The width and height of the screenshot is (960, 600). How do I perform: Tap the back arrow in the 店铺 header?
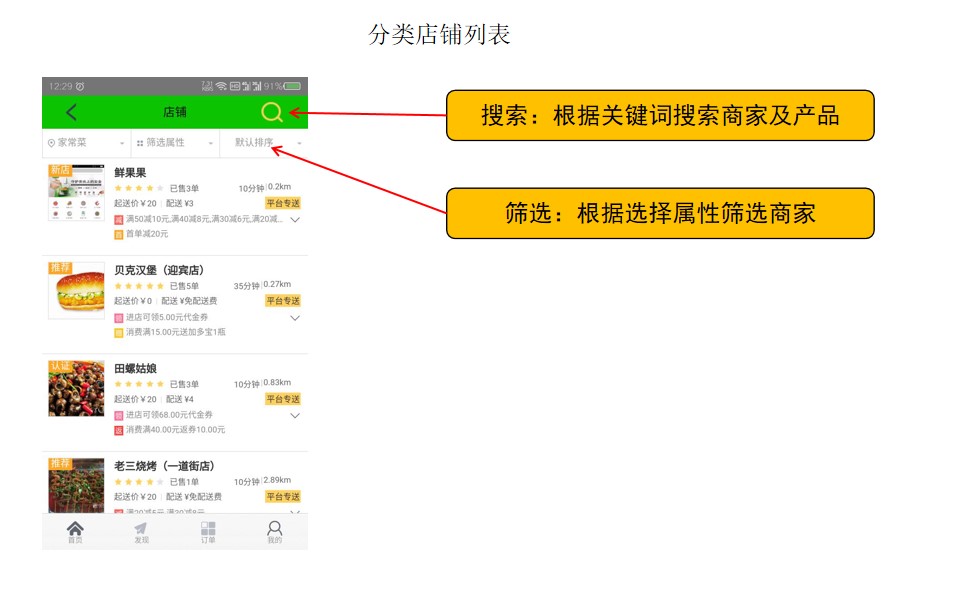pos(71,112)
